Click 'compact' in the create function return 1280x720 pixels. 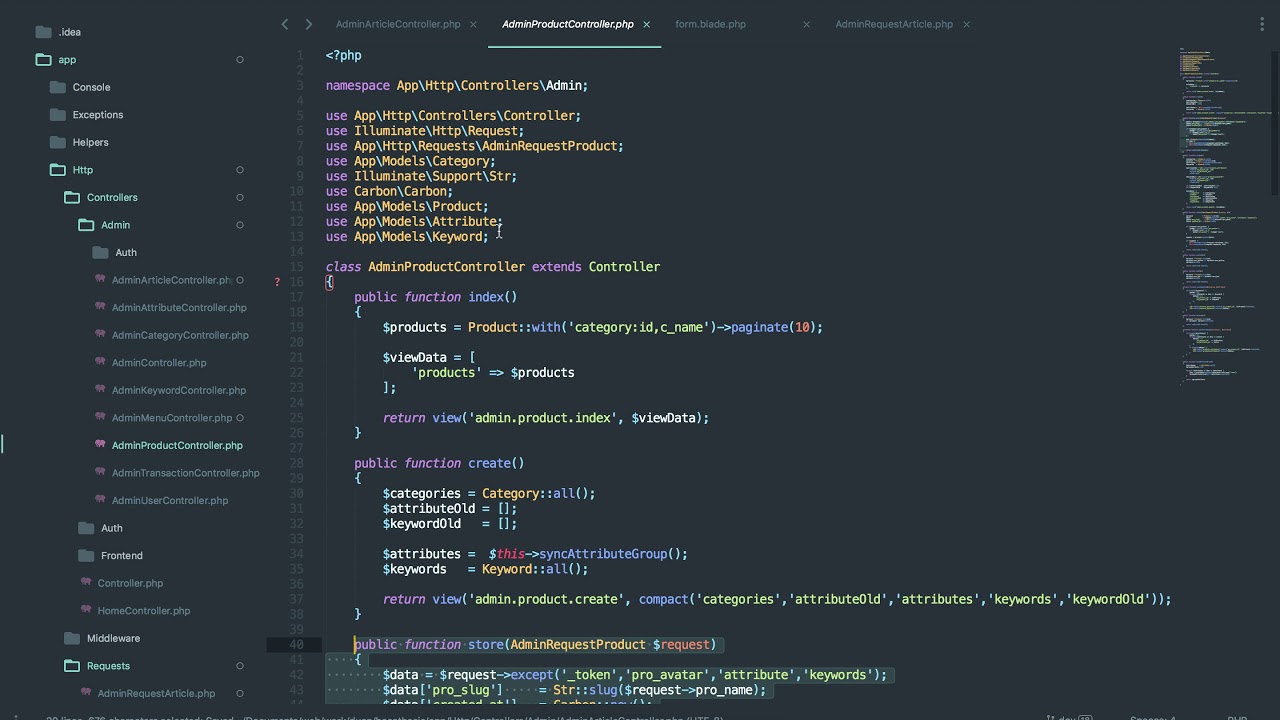tap(664, 599)
